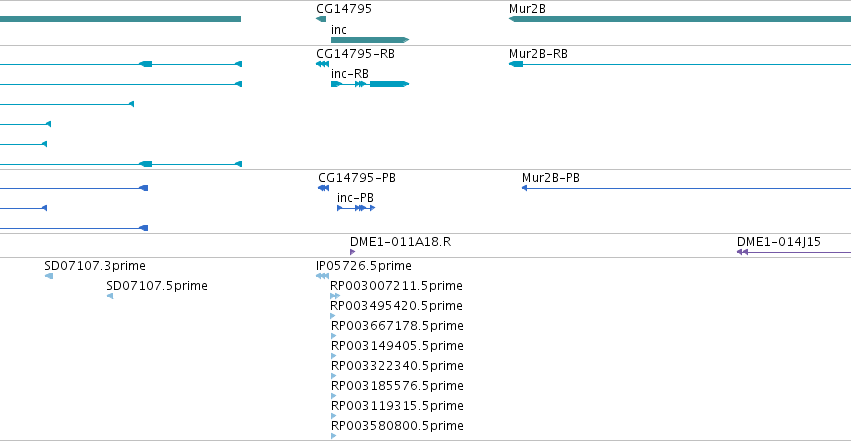Viewport: 851px width, 441px height.
Task: Select the IP05726.5prime EST arrows
Action: click(x=322, y=276)
